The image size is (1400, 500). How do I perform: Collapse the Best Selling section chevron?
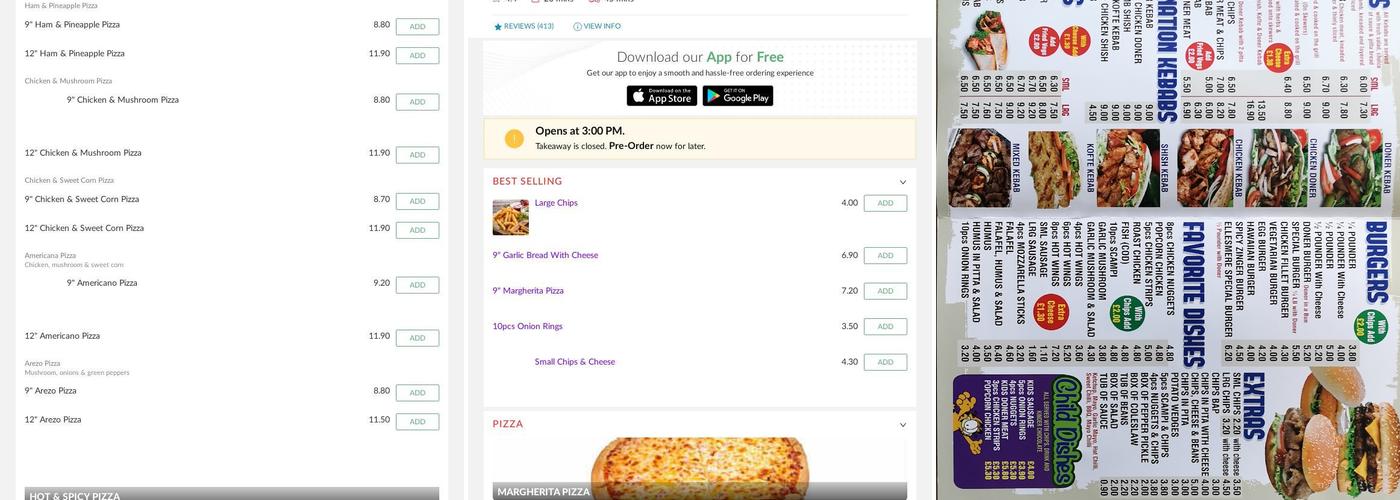(x=903, y=182)
